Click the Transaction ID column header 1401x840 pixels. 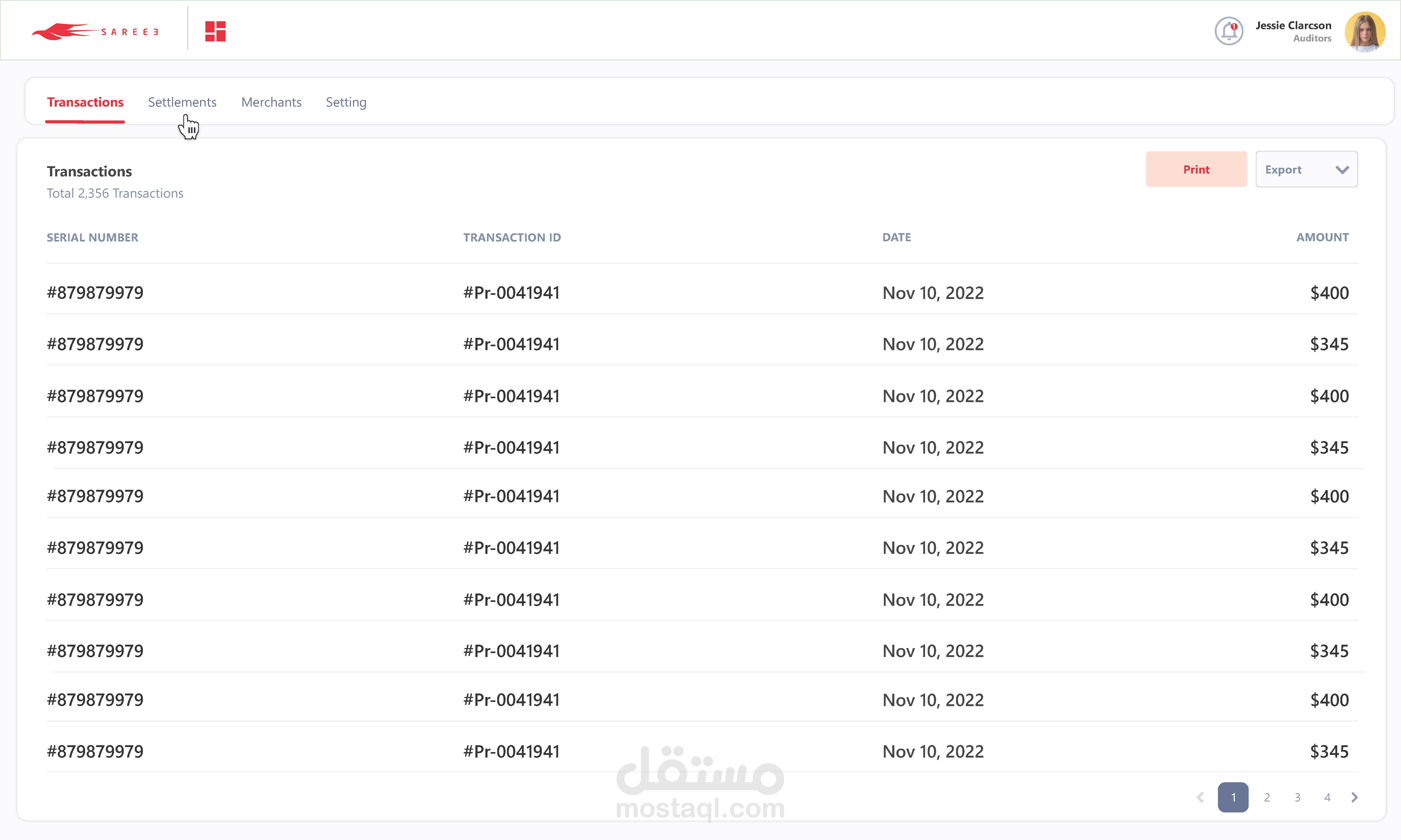[511, 237]
